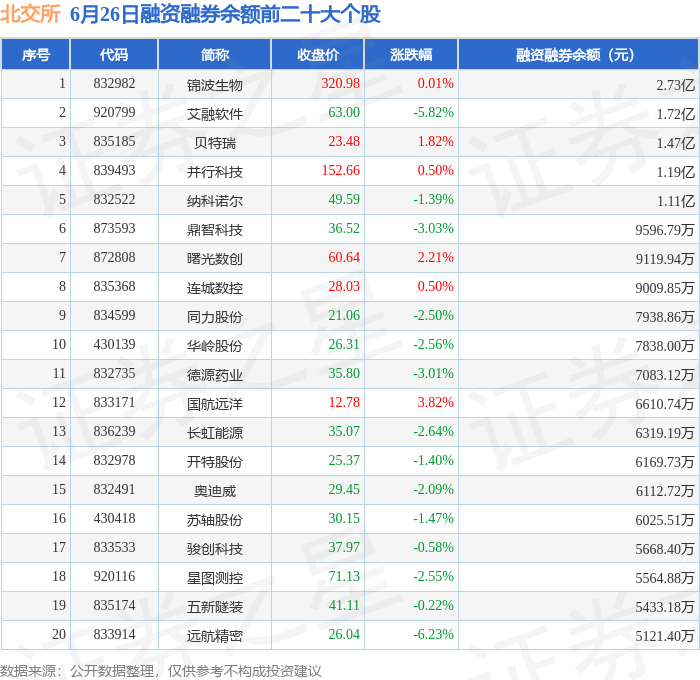Click stock code 430139
The width and height of the screenshot is (700, 680).
pyautogui.click(x=114, y=345)
